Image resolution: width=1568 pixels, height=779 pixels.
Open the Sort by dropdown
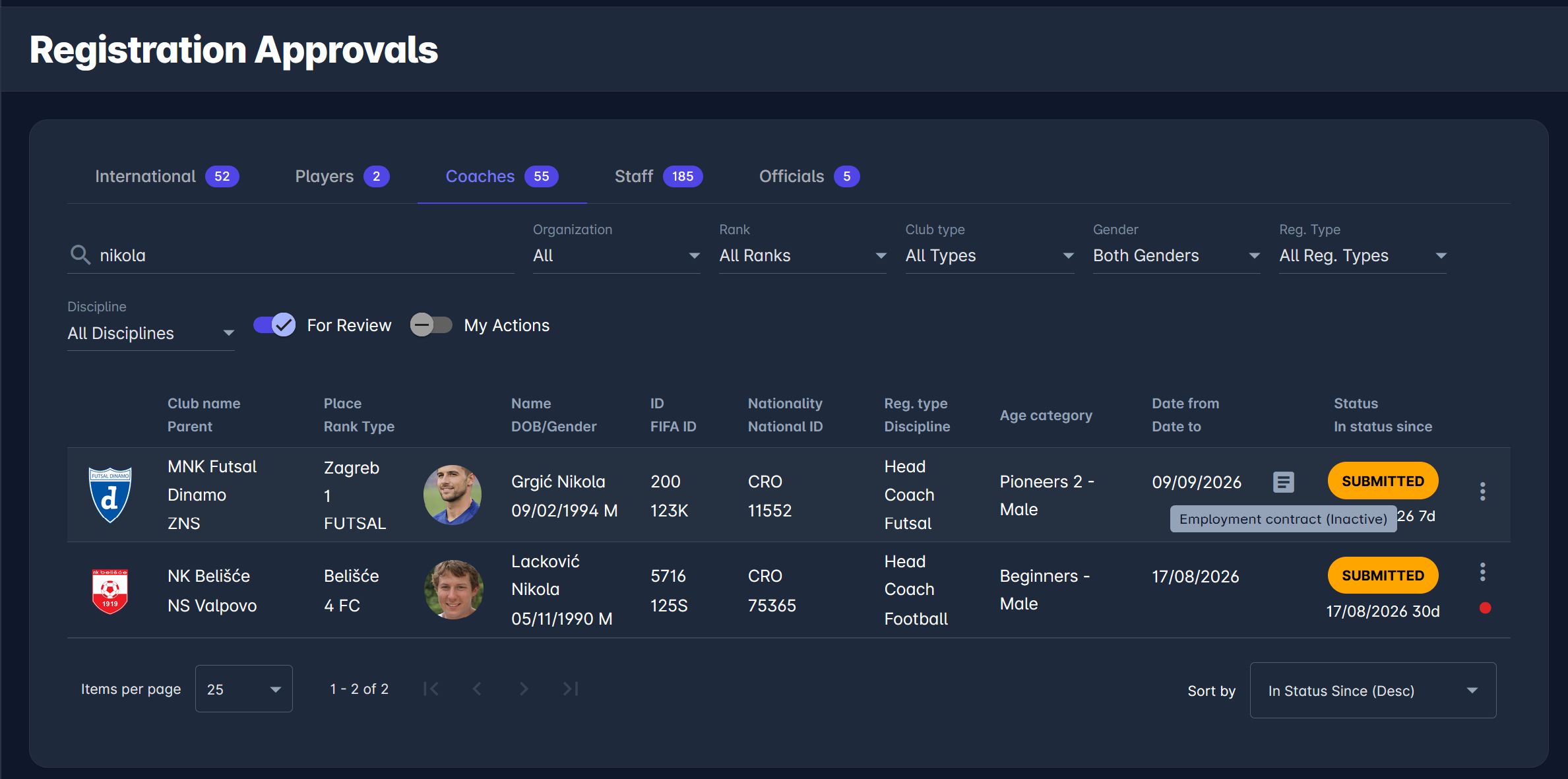1373,691
